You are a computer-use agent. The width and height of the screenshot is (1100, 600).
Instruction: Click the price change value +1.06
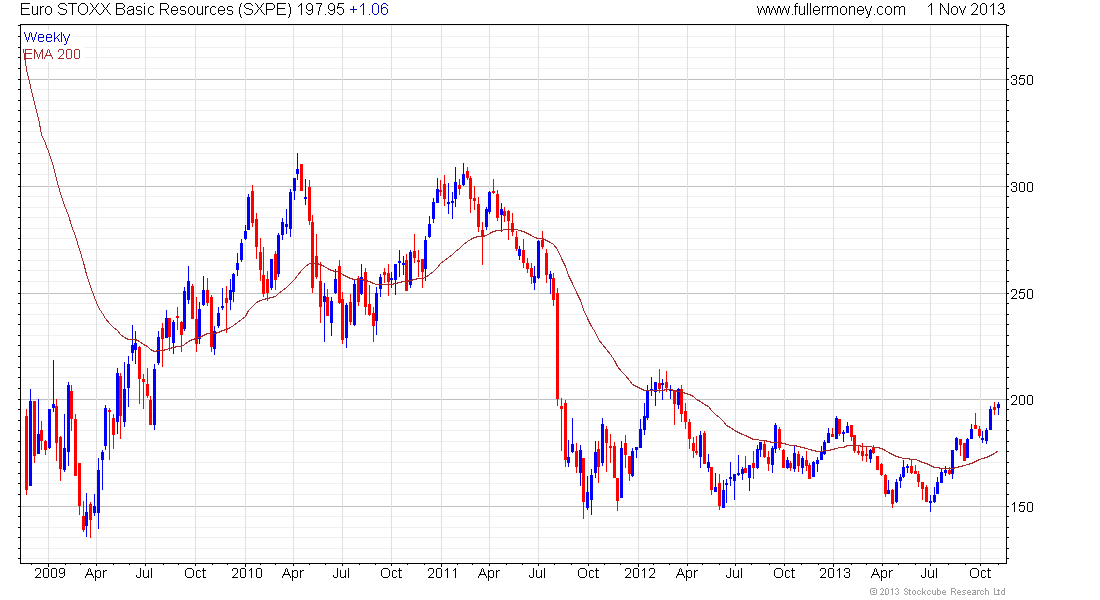tap(369, 10)
